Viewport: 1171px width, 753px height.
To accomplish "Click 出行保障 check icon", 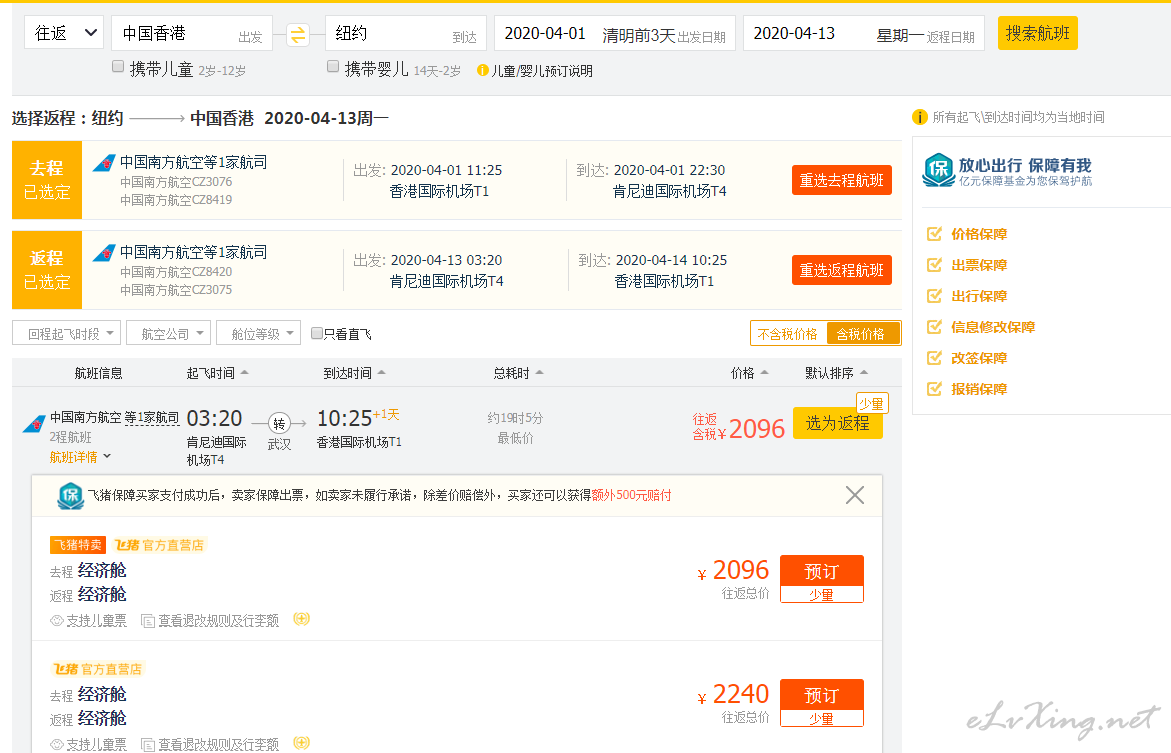I will [x=934, y=297].
